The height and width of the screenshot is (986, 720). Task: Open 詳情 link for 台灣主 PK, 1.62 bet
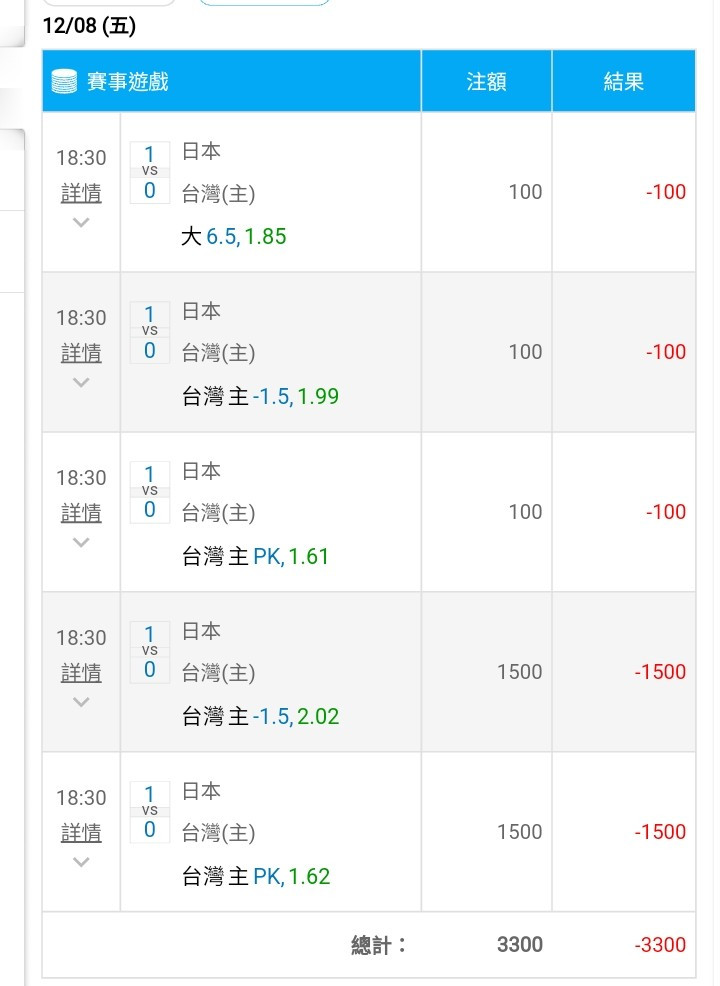tap(81, 833)
